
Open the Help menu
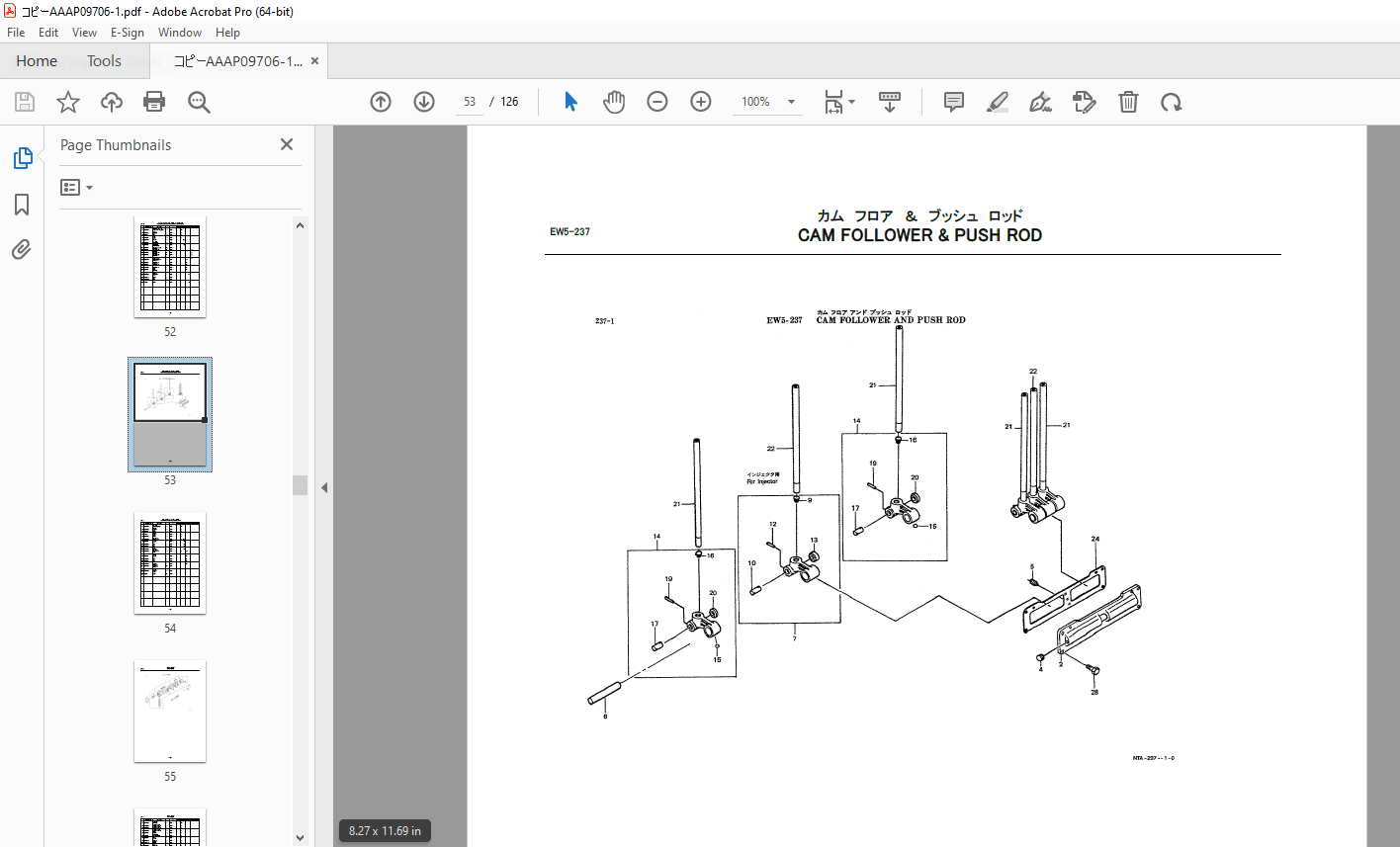click(x=227, y=33)
